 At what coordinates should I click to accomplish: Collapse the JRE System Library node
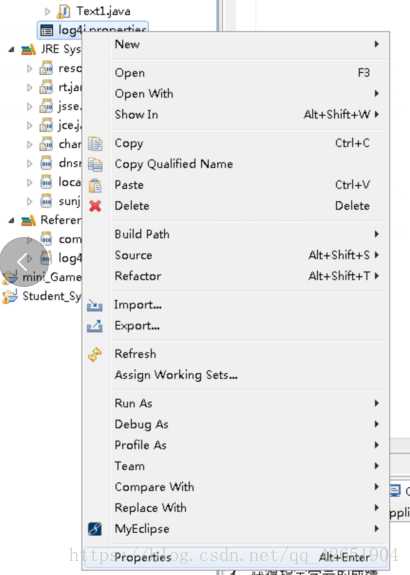(12, 50)
